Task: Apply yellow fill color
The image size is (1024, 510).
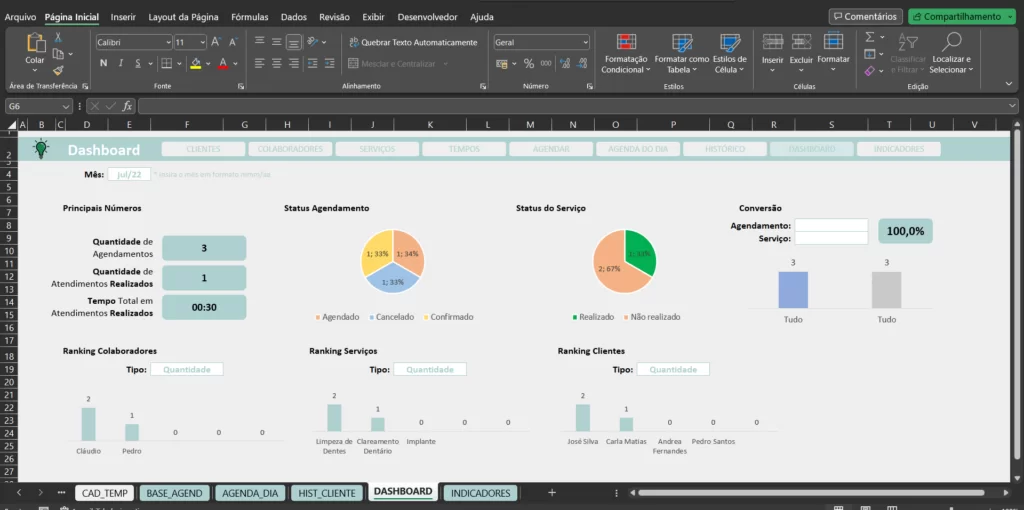Action: point(195,63)
